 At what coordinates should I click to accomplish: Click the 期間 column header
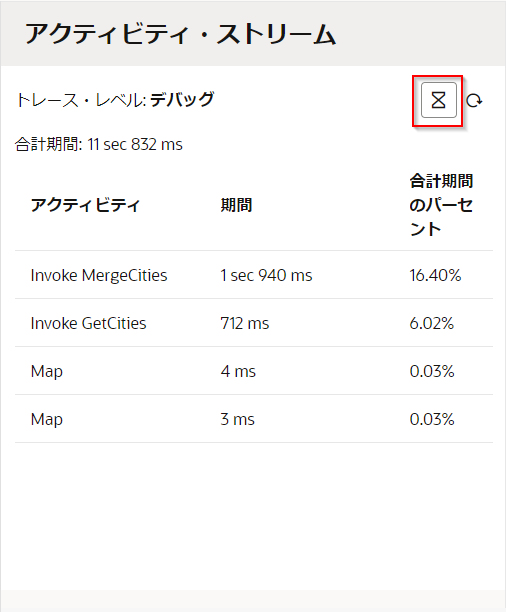(236, 205)
